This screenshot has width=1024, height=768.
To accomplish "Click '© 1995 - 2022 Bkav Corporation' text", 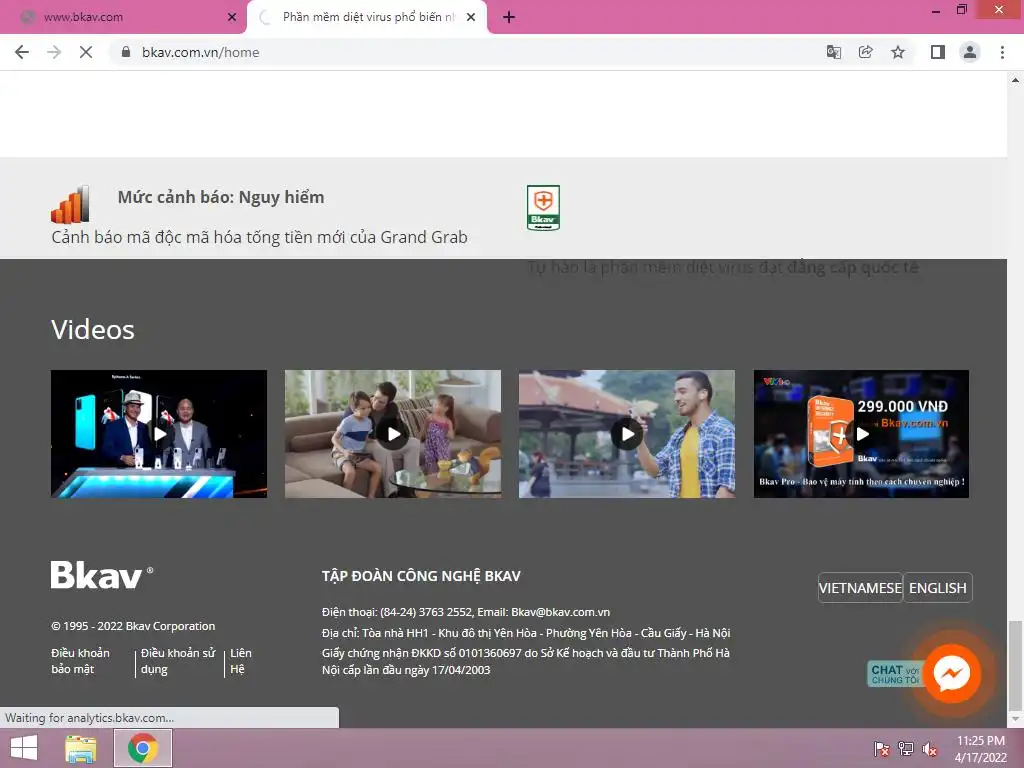I will [x=133, y=626].
